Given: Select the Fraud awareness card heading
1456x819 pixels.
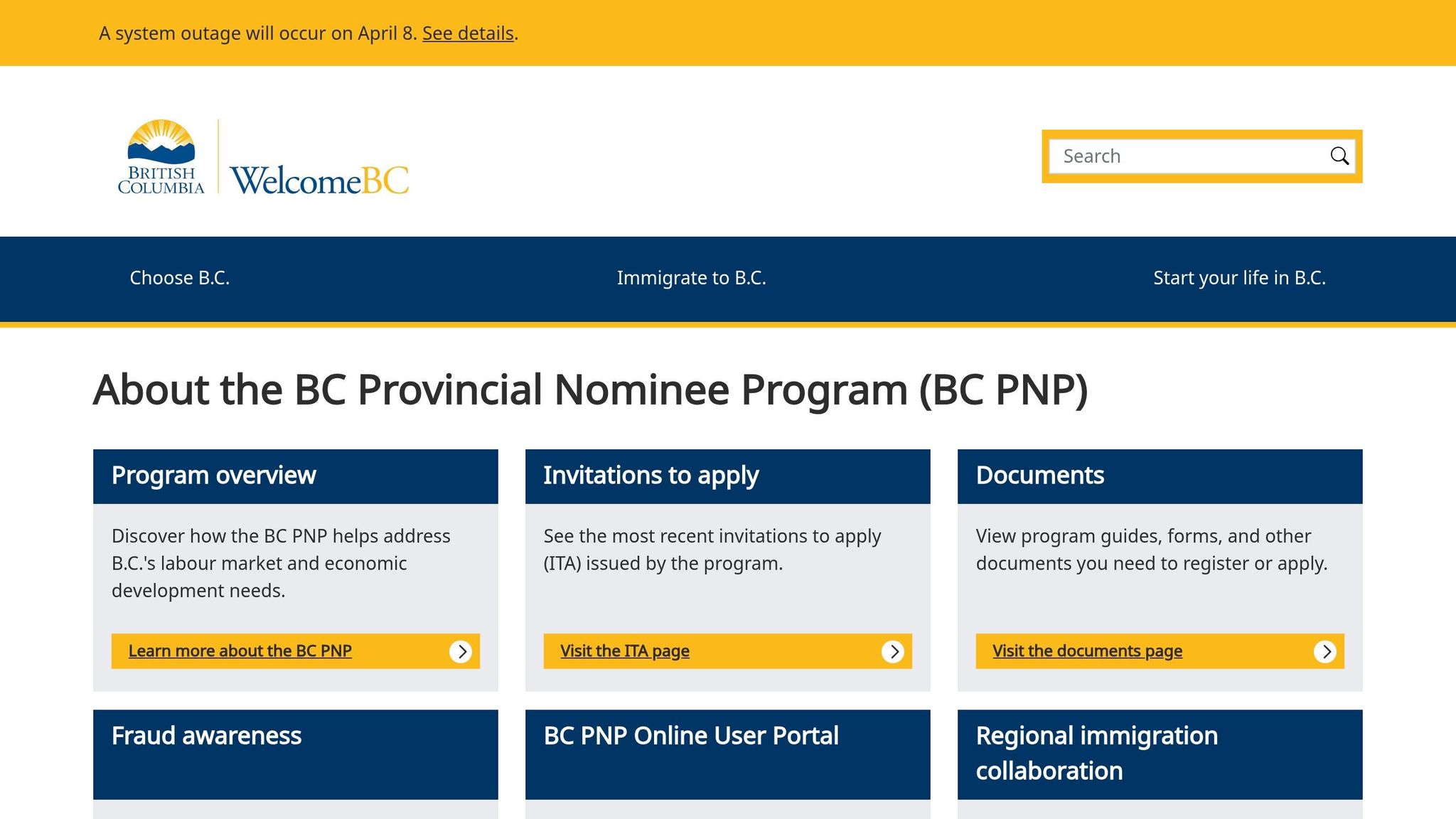Looking at the screenshot, I should click(206, 736).
